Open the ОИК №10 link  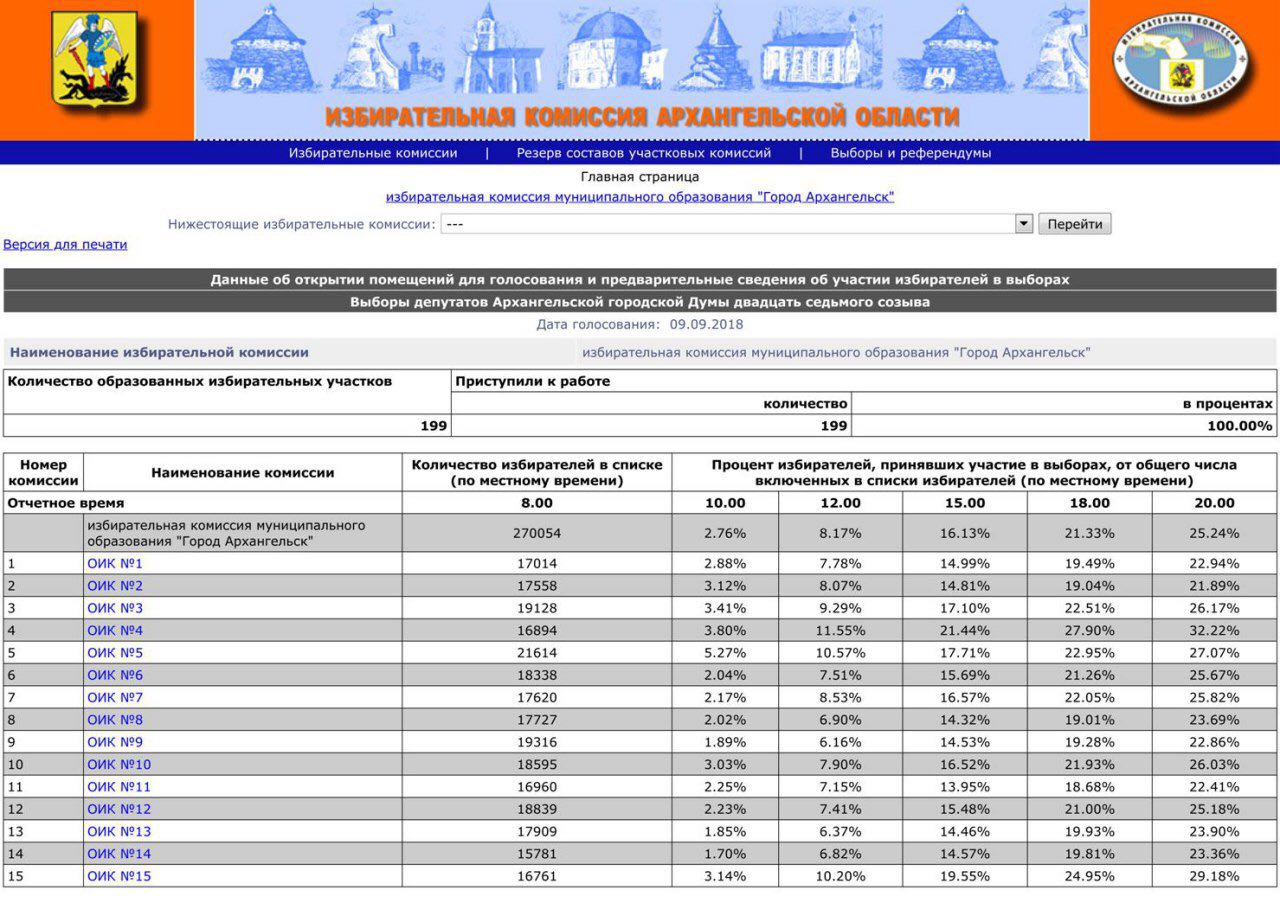click(119, 764)
